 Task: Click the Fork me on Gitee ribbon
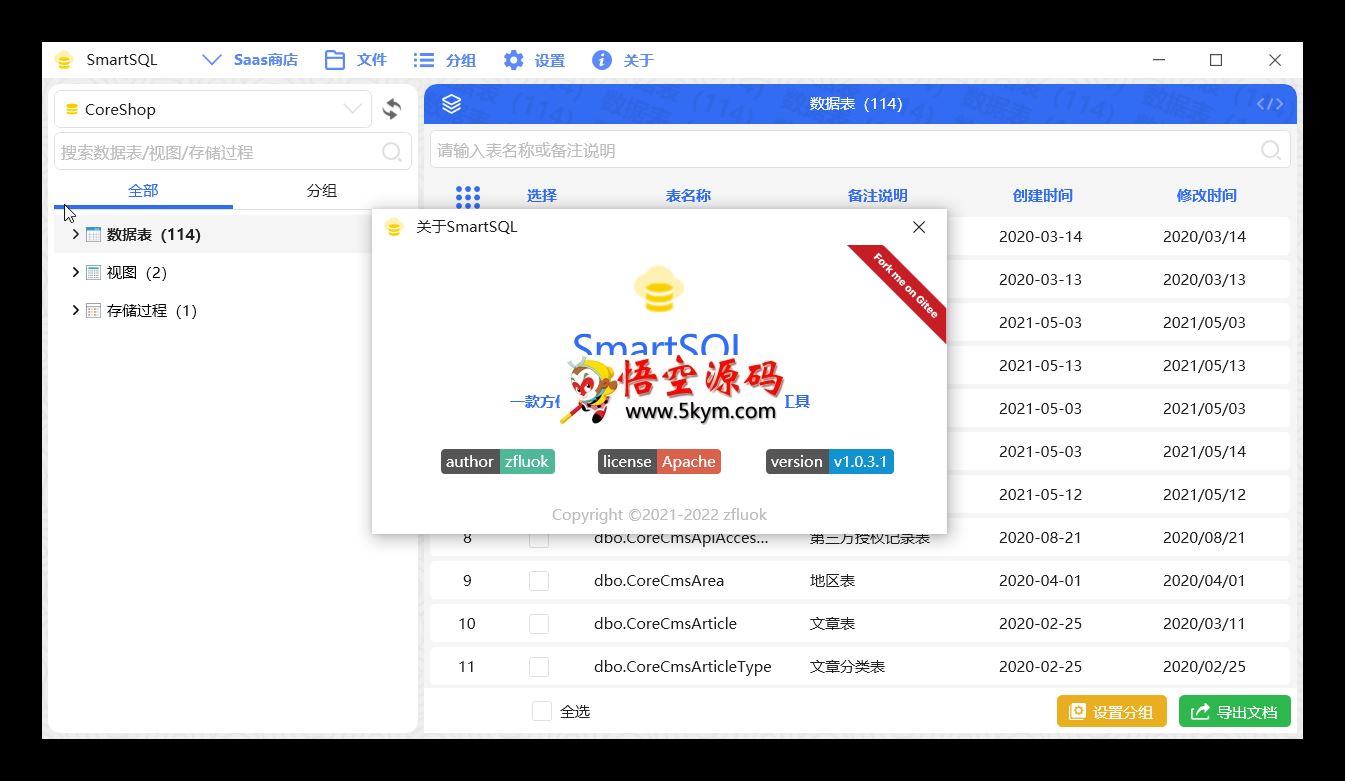(x=905, y=287)
